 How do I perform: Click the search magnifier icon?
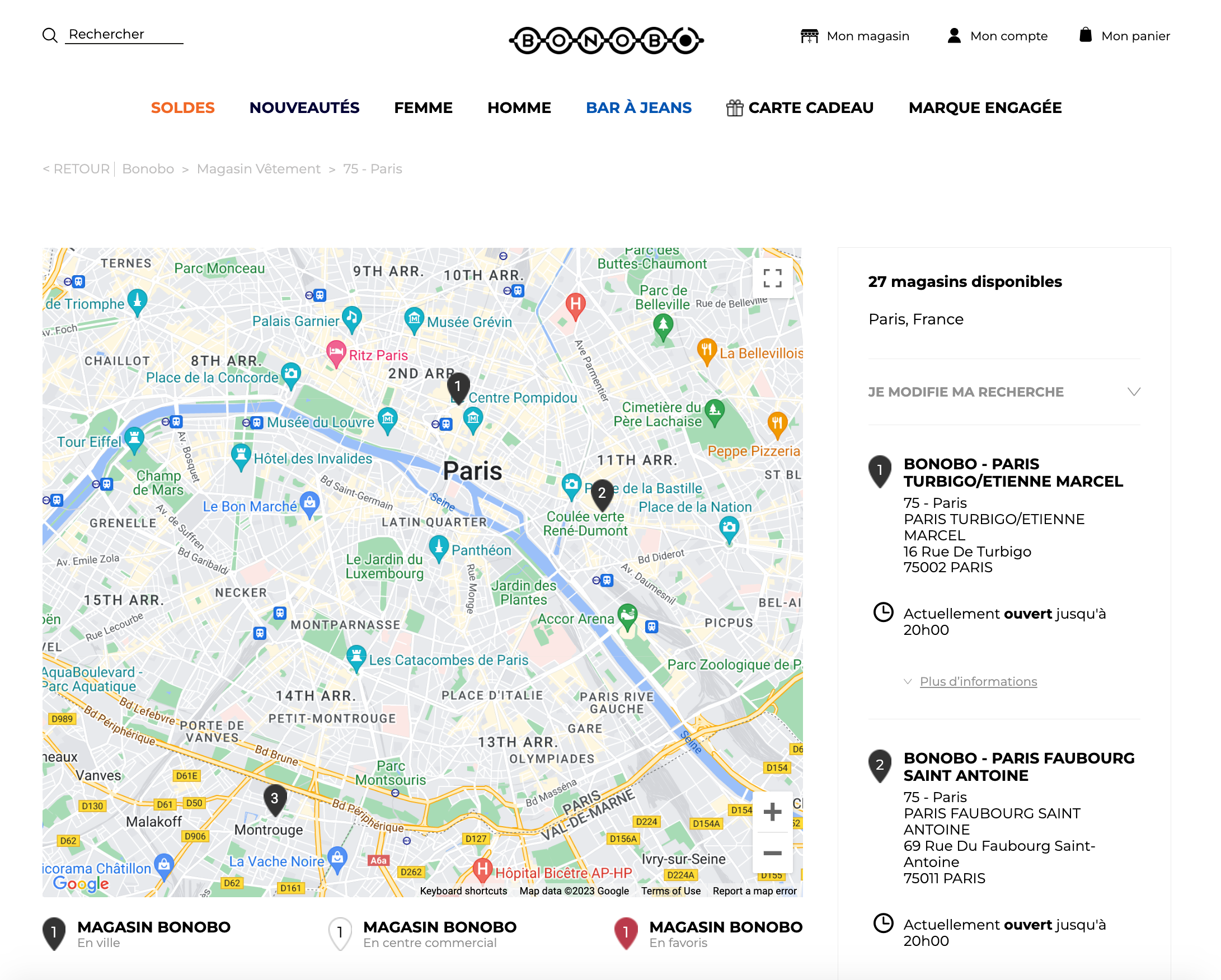point(50,35)
